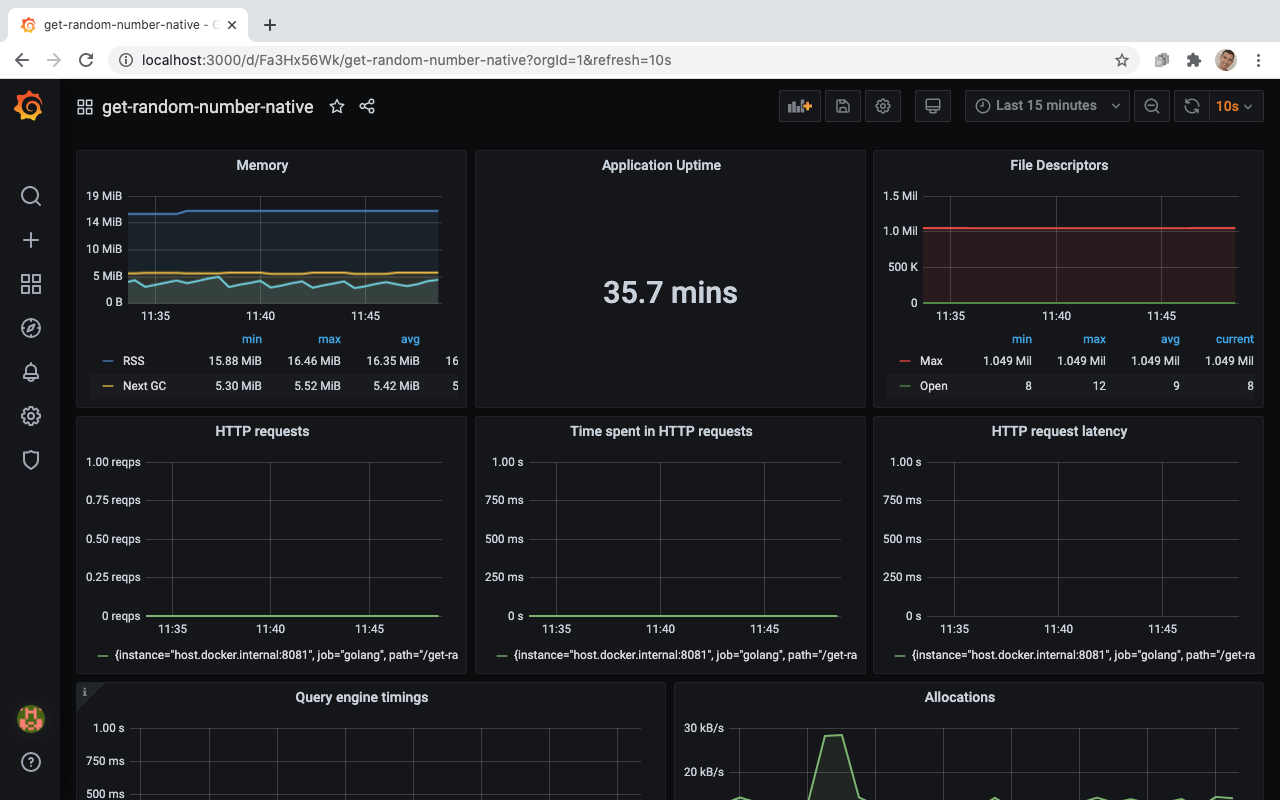Screen dimensions: 1280x800
Task: Sort File Descriptors legend by current column
Action: point(1235,340)
